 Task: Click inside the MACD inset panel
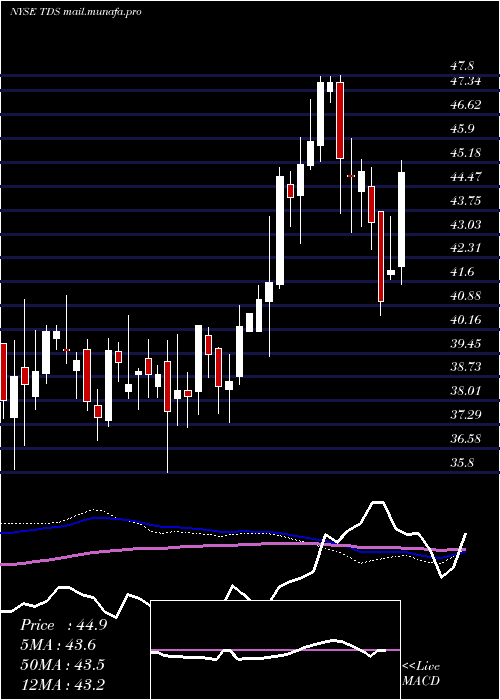click(x=275, y=650)
